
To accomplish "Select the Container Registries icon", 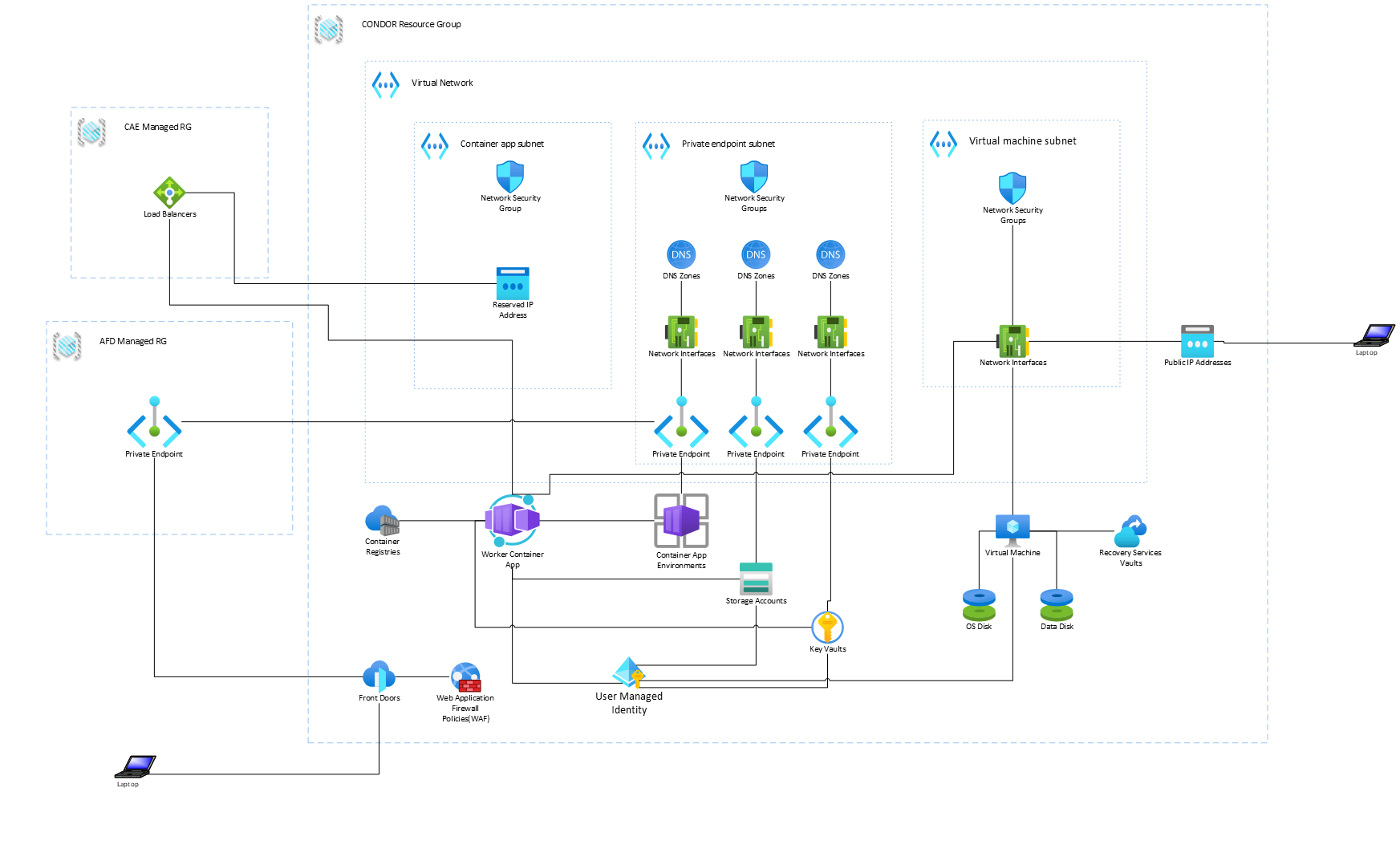I will coord(382,521).
